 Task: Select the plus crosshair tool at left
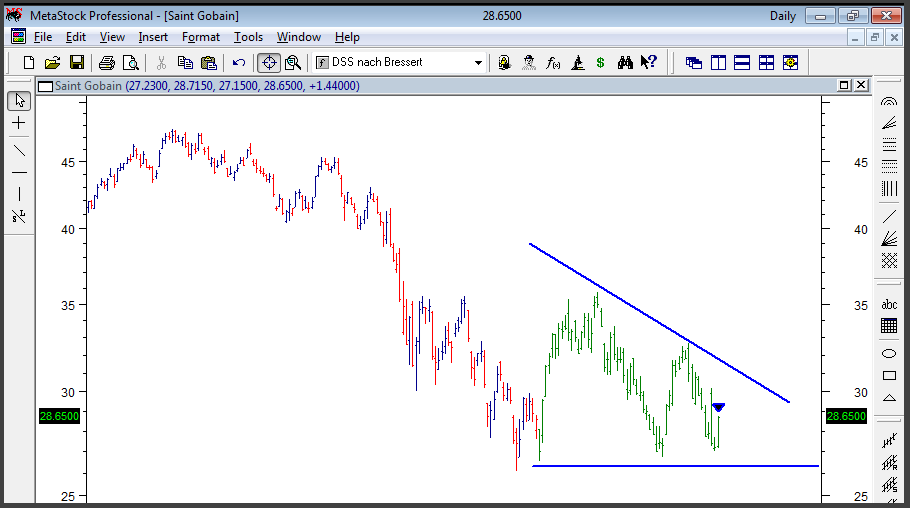19,123
